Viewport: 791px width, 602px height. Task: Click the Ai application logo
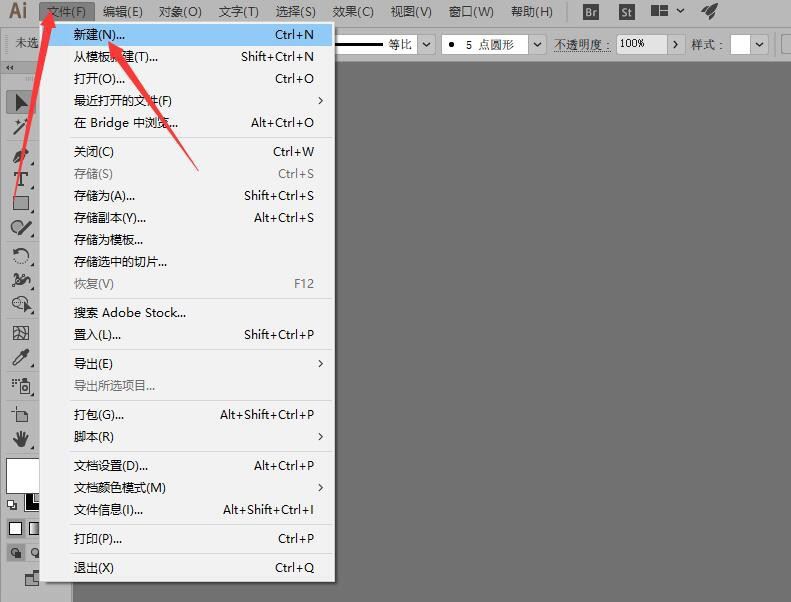(x=18, y=11)
